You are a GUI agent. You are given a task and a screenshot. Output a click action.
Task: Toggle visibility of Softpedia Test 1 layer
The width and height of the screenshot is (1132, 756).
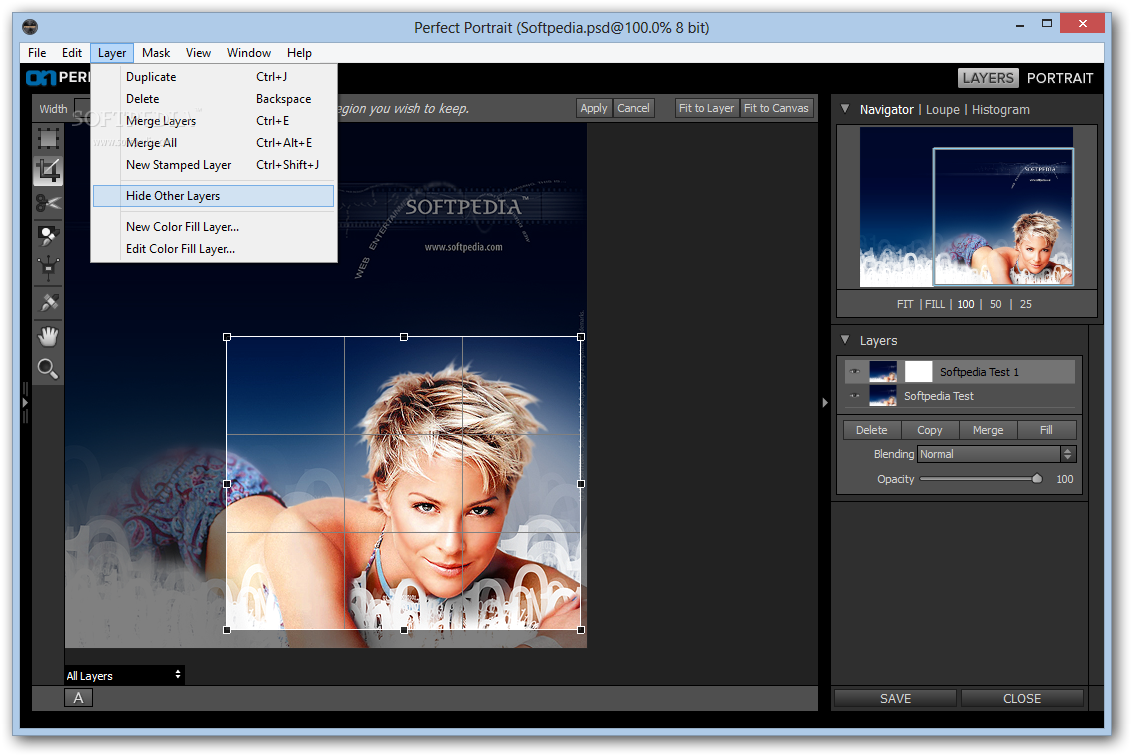click(855, 372)
